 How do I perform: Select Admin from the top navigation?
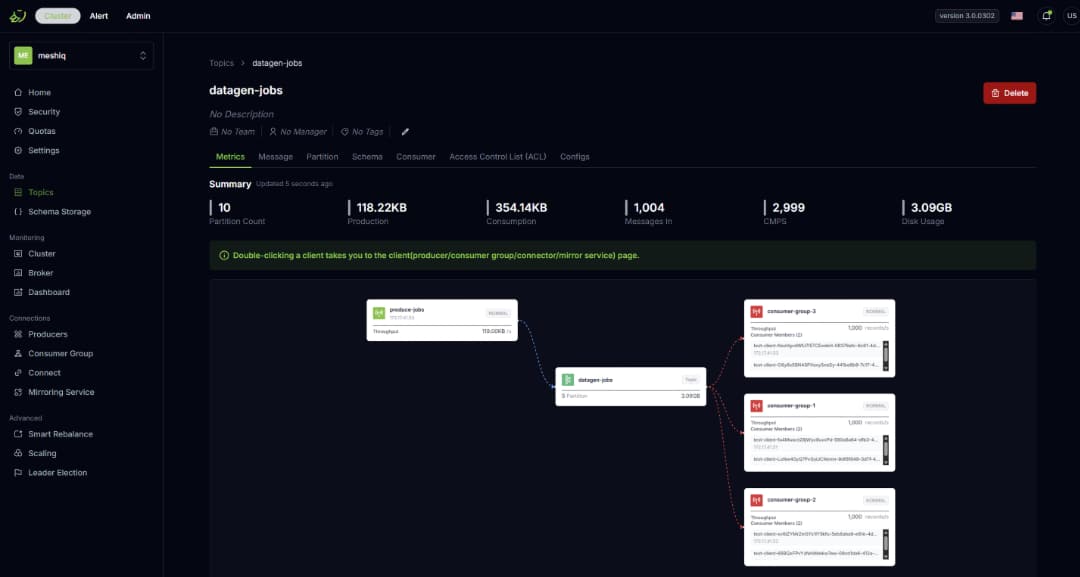pos(138,15)
